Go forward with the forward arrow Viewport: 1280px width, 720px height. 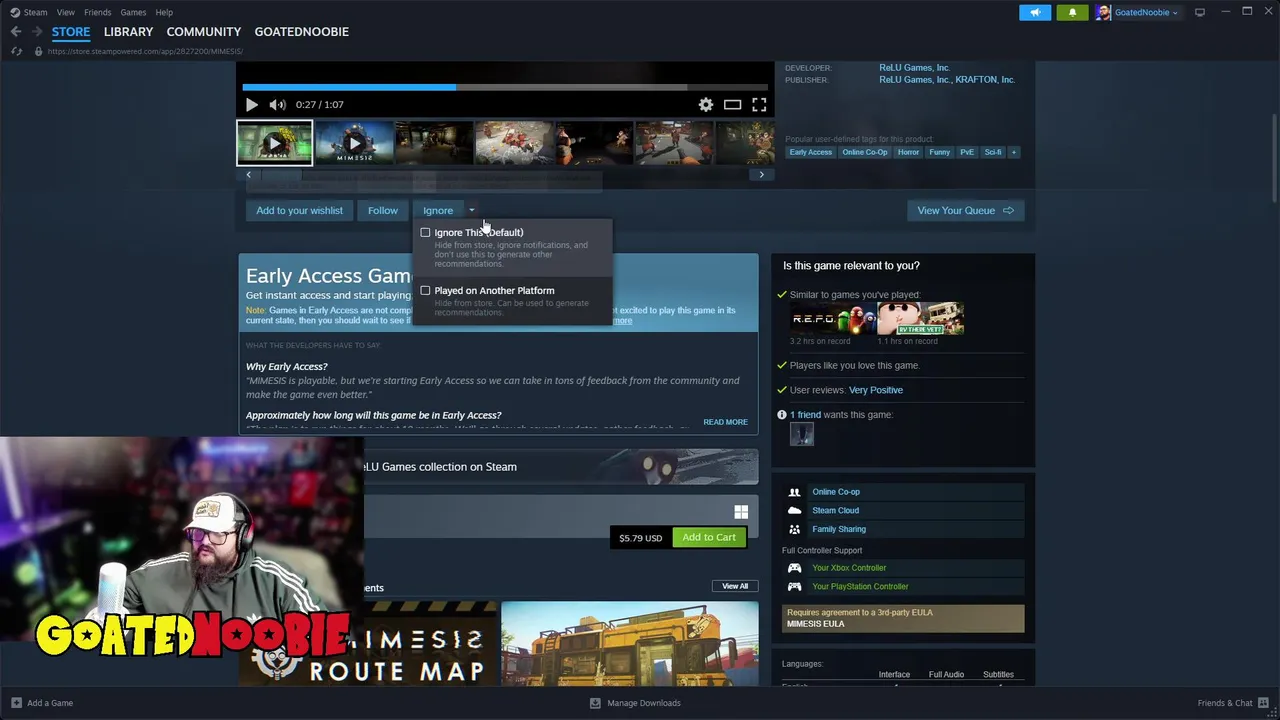37,32
